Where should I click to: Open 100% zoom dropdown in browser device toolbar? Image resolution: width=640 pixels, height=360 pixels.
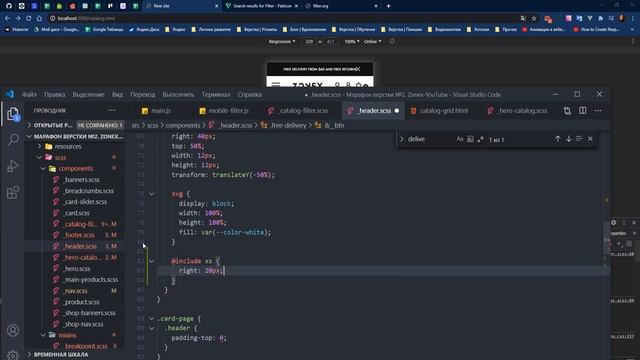tap(352, 42)
